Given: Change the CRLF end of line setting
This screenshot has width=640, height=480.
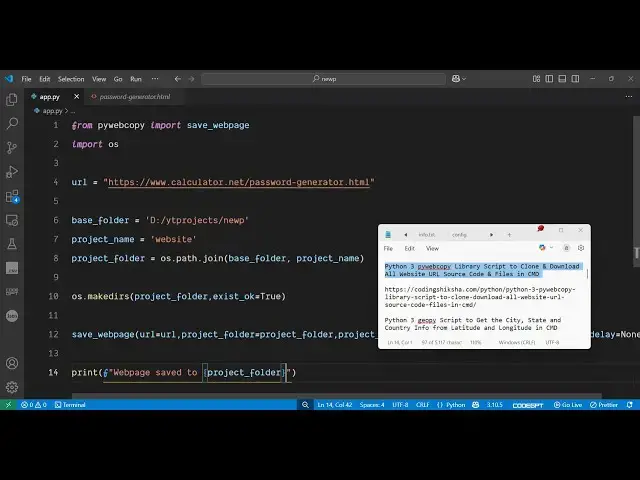Looking at the screenshot, I should [x=422, y=405].
